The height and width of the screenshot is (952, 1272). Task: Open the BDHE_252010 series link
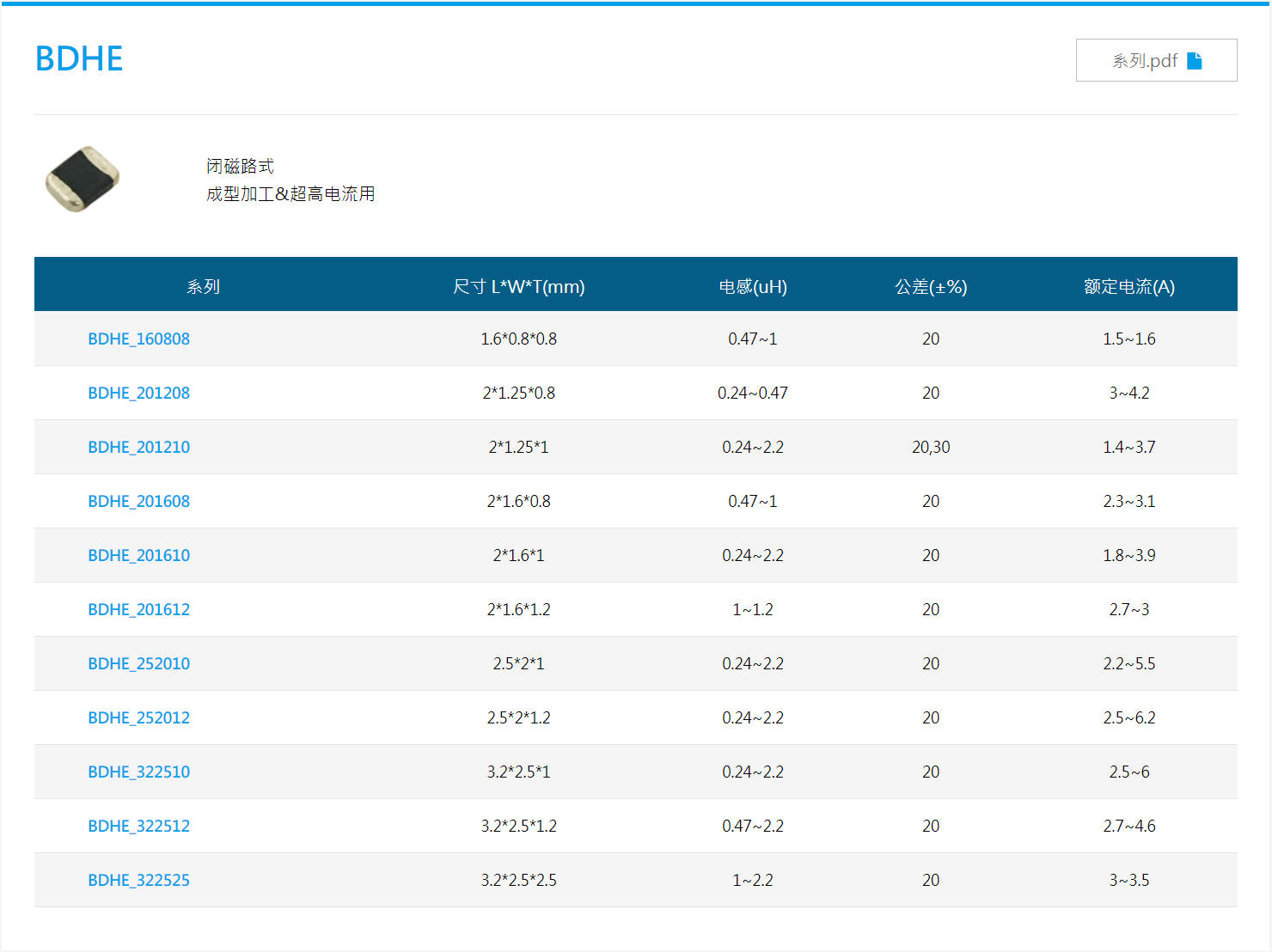pos(138,663)
